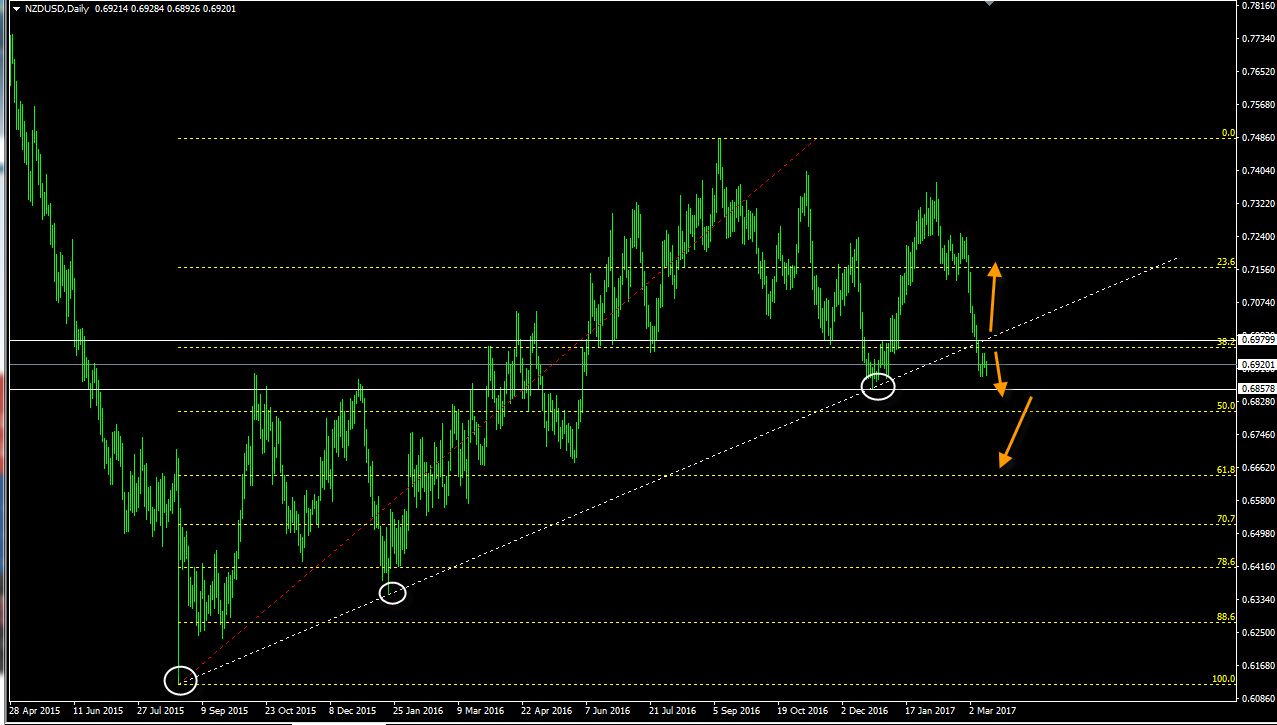Click the 0.77340 price axis label

1257,39
